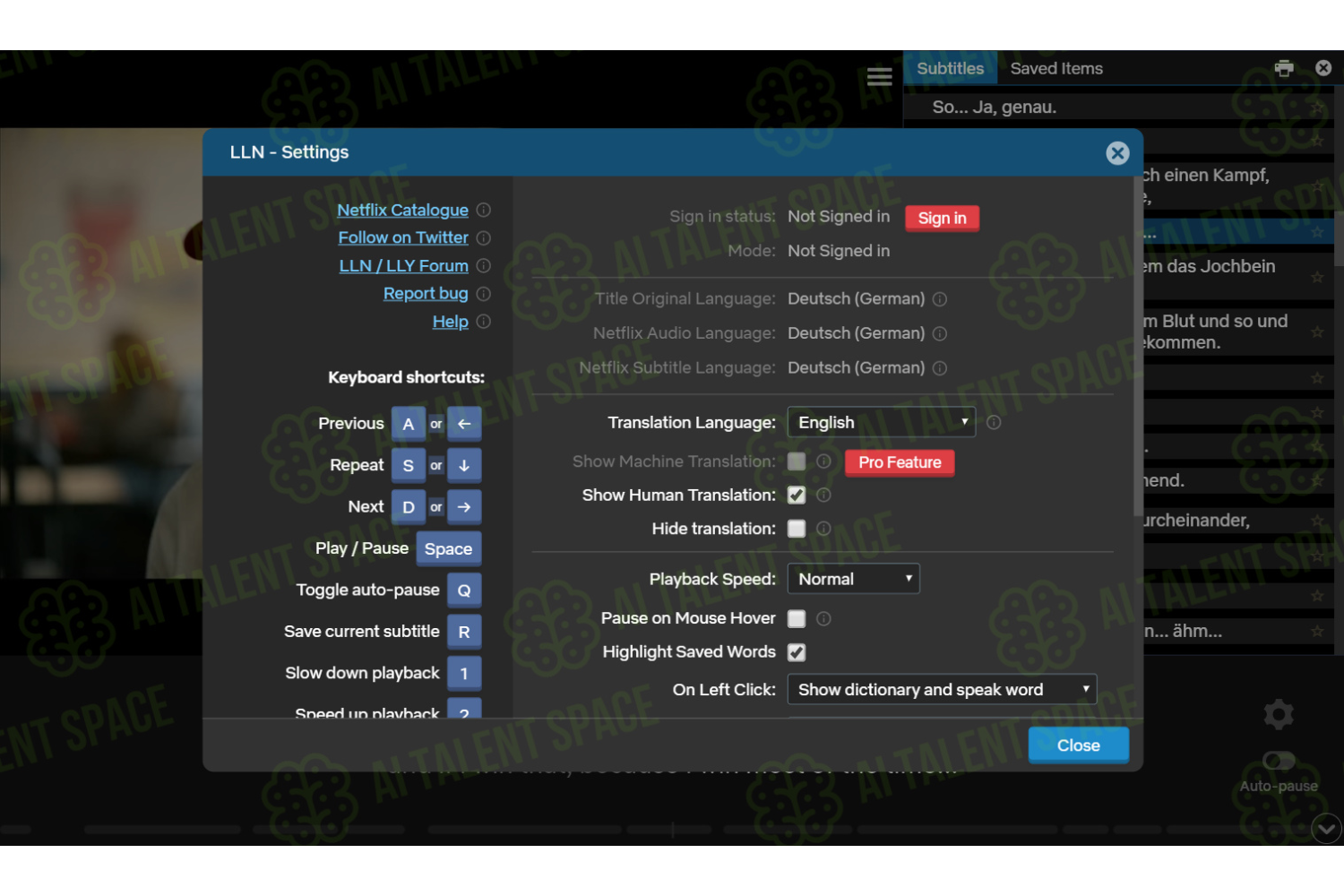Click the down arrow key for Repeat
The width and height of the screenshot is (1344, 896).
pos(464,465)
